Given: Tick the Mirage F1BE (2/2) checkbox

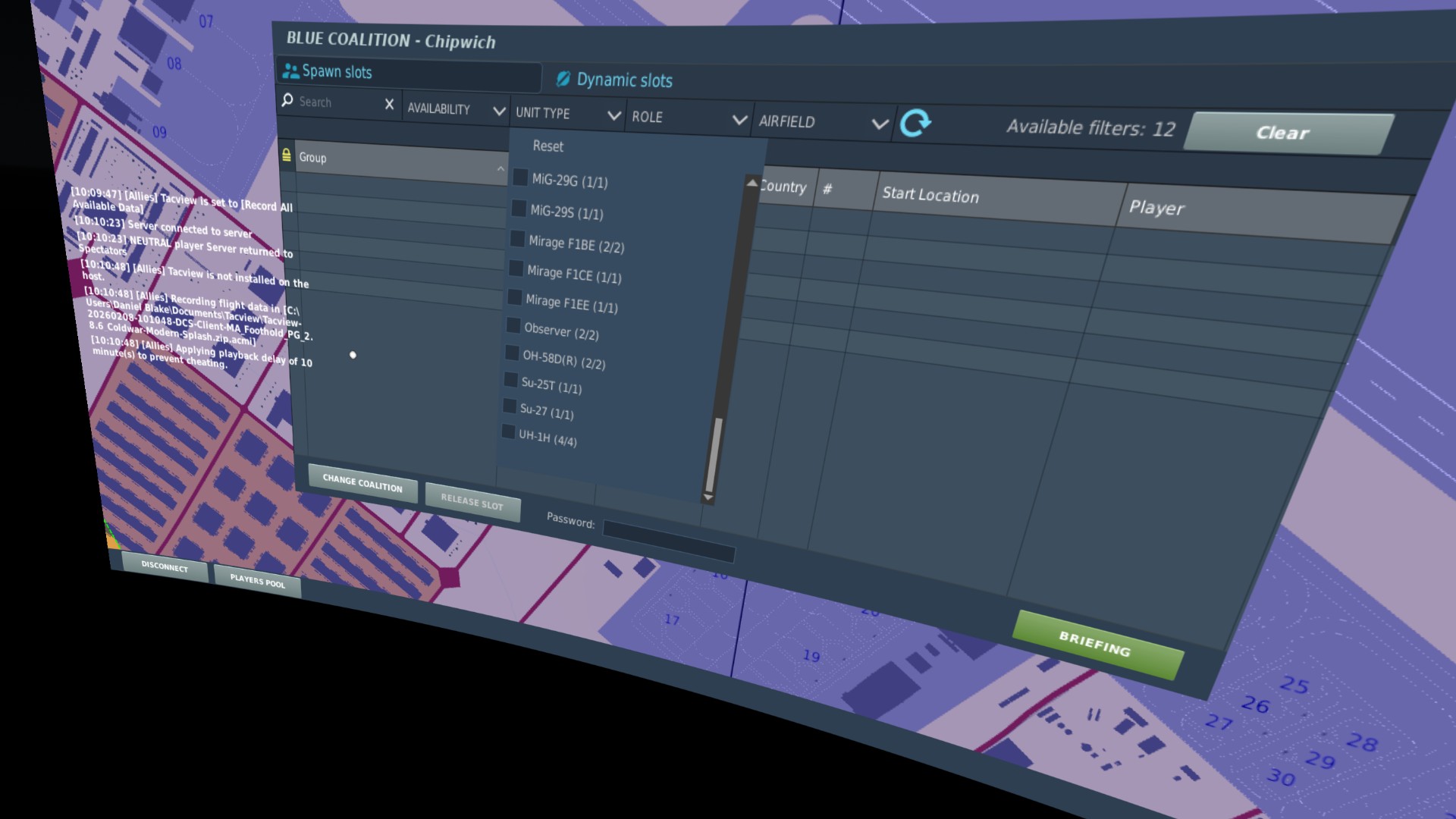Looking at the screenshot, I should tap(517, 239).
